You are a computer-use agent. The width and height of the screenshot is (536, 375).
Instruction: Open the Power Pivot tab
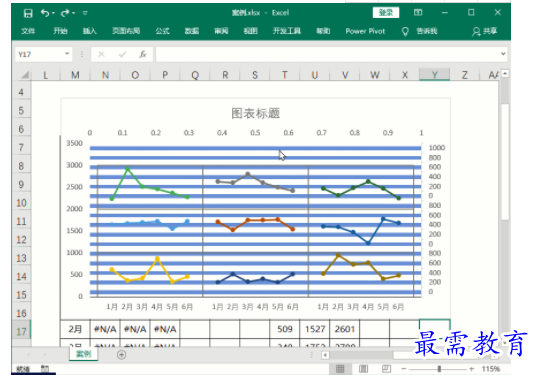click(x=365, y=31)
